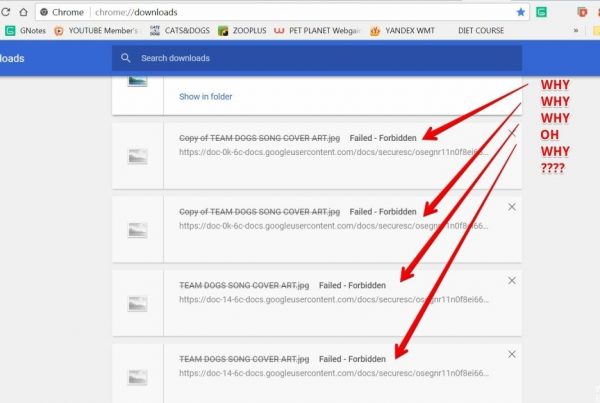600x403 pixels.
Task: Click the chrome://downloads address bar
Action: click(x=282, y=12)
